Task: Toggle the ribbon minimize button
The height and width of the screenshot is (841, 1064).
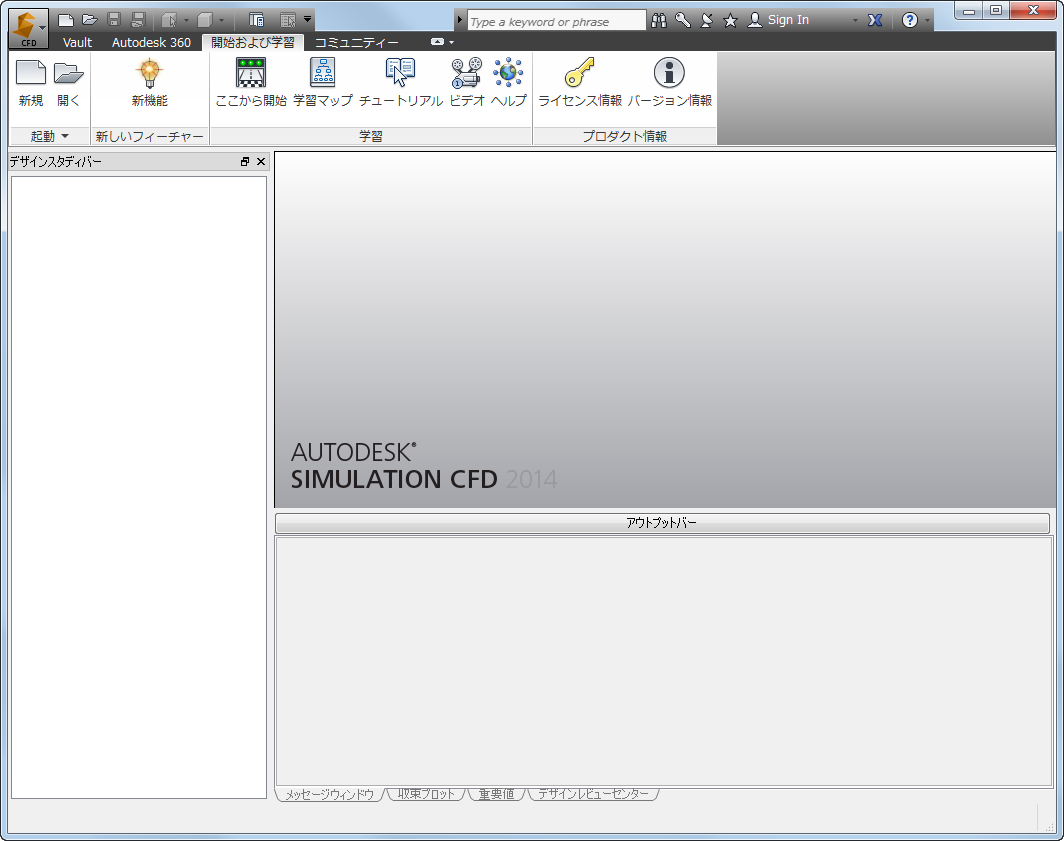Action: click(438, 41)
